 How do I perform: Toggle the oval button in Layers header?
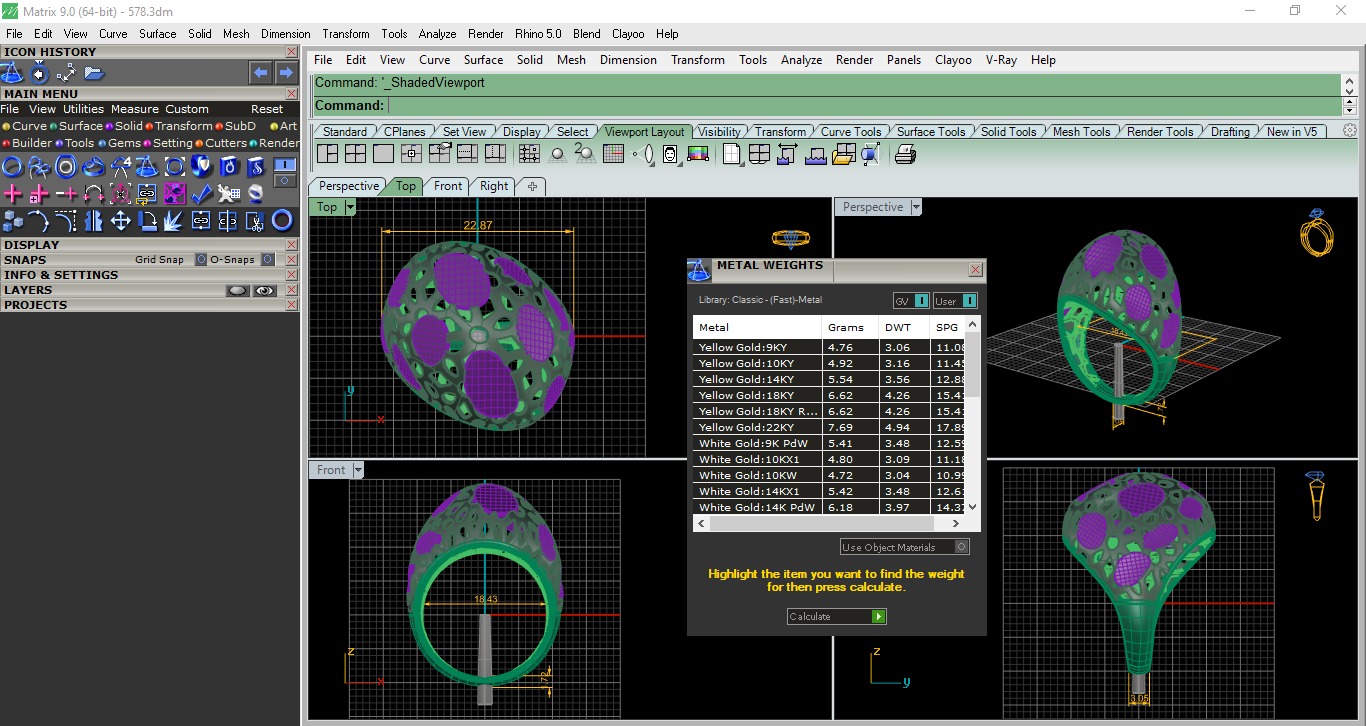coord(237,290)
